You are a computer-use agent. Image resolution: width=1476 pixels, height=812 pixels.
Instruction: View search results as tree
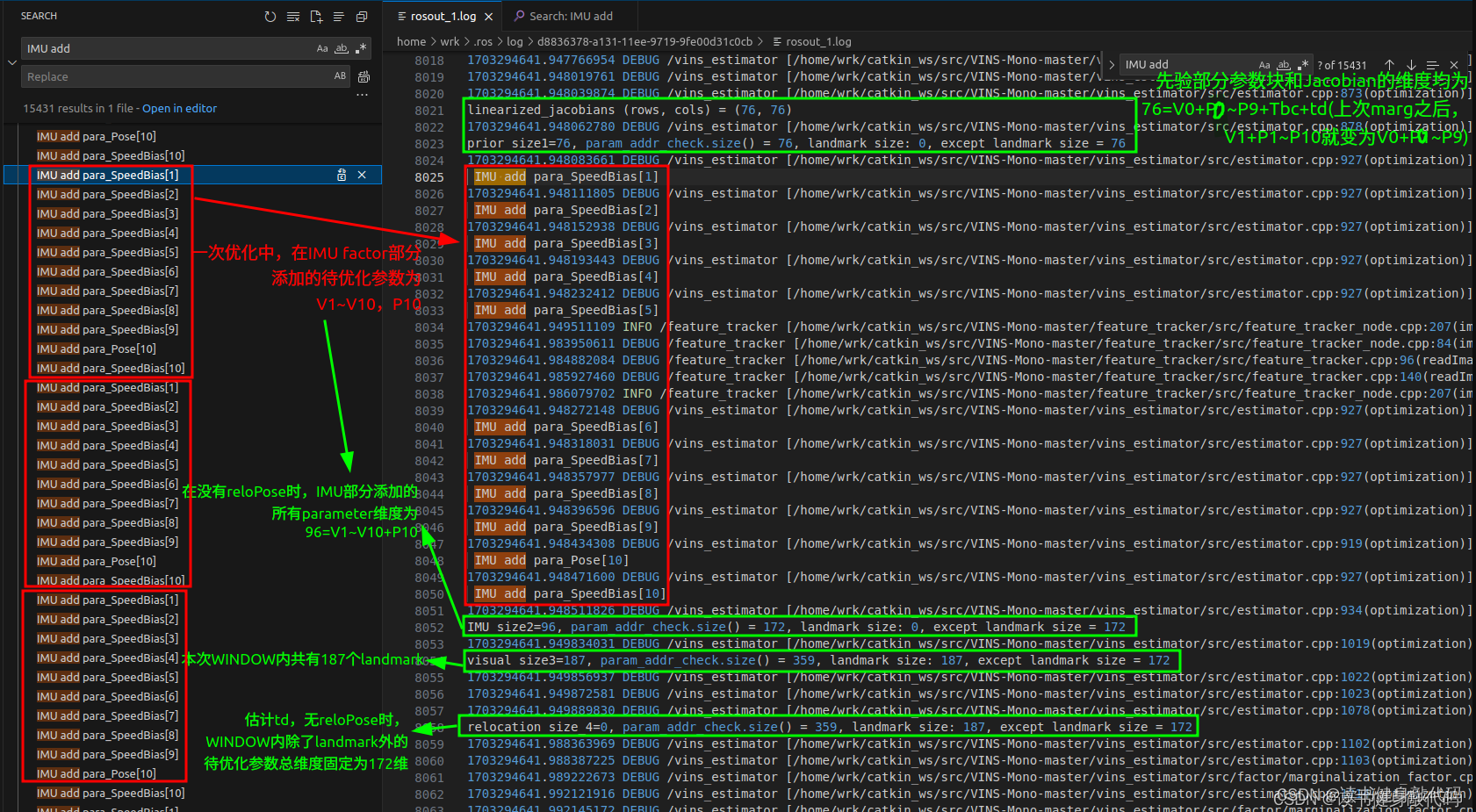coord(339,17)
